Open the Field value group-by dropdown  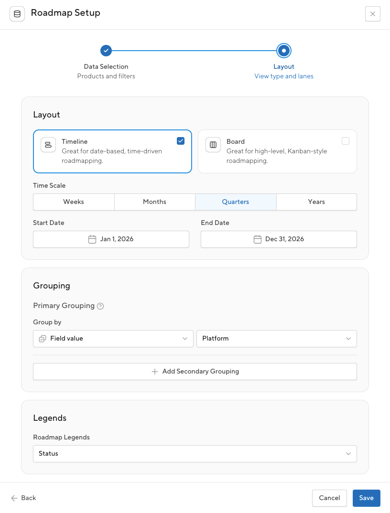pyautogui.click(x=113, y=339)
